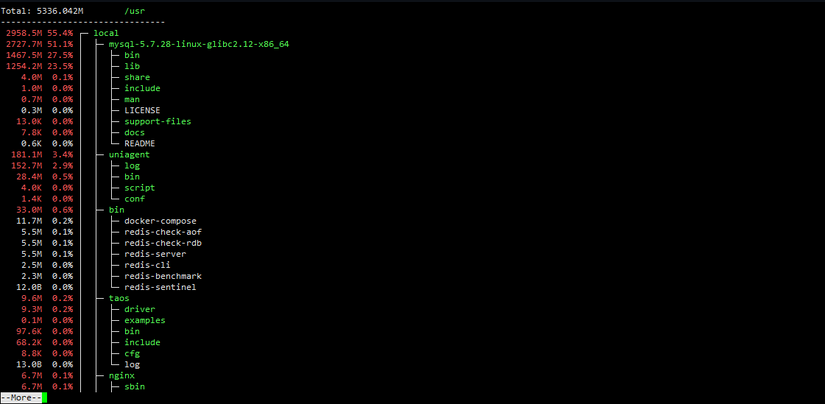Click the green cursor block after More

[45, 398]
